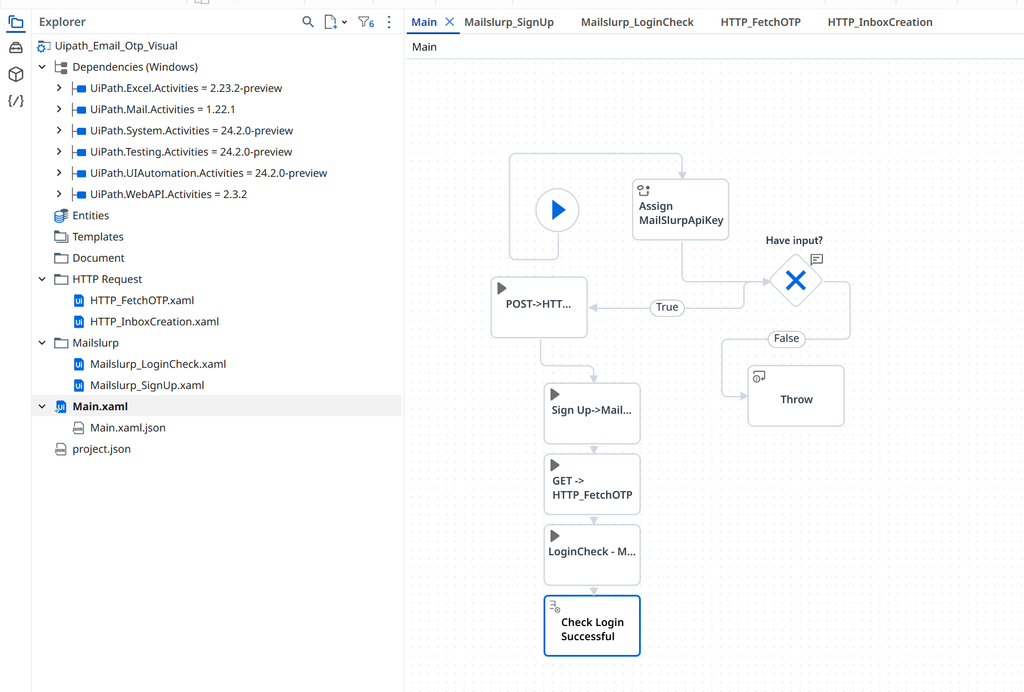1024x692 pixels.
Task: Select the Templates folder
Action: click(97, 237)
